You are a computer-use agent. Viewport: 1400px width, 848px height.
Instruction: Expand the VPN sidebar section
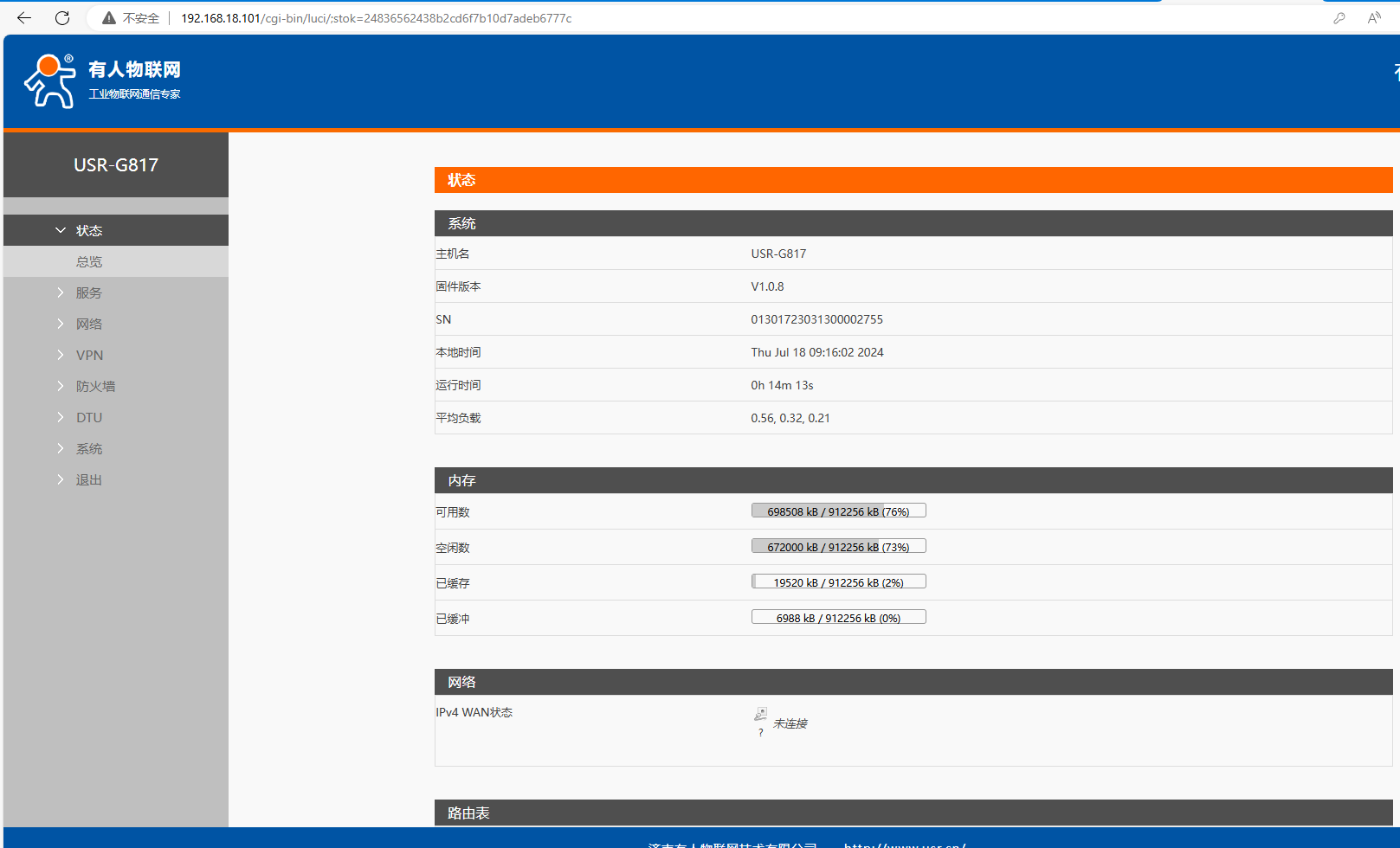[x=88, y=355]
